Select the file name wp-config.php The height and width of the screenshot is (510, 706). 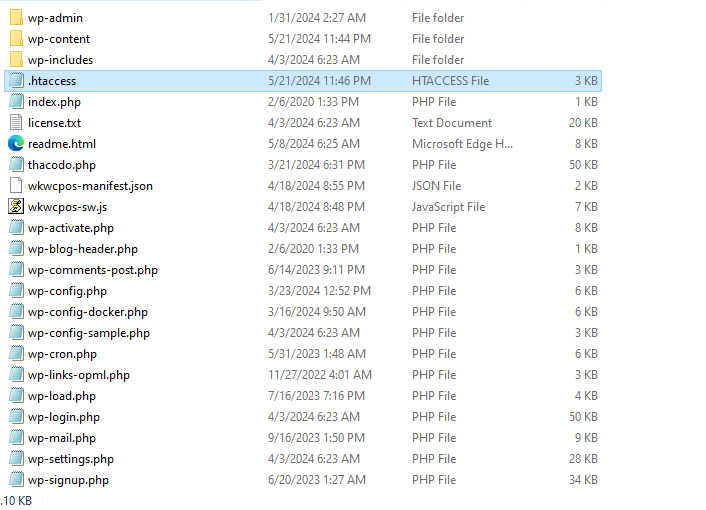coord(68,291)
